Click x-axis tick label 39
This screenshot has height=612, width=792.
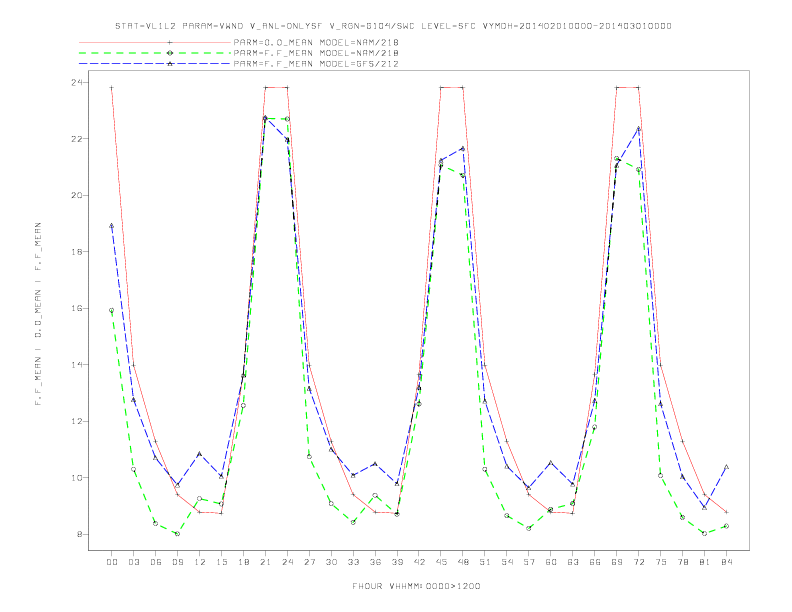click(397, 562)
